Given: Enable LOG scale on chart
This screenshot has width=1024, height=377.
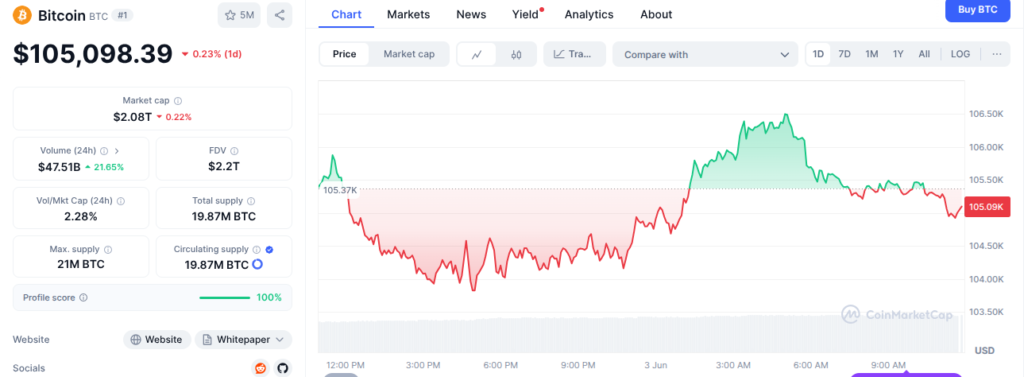Looking at the screenshot, I should point(960,54).
